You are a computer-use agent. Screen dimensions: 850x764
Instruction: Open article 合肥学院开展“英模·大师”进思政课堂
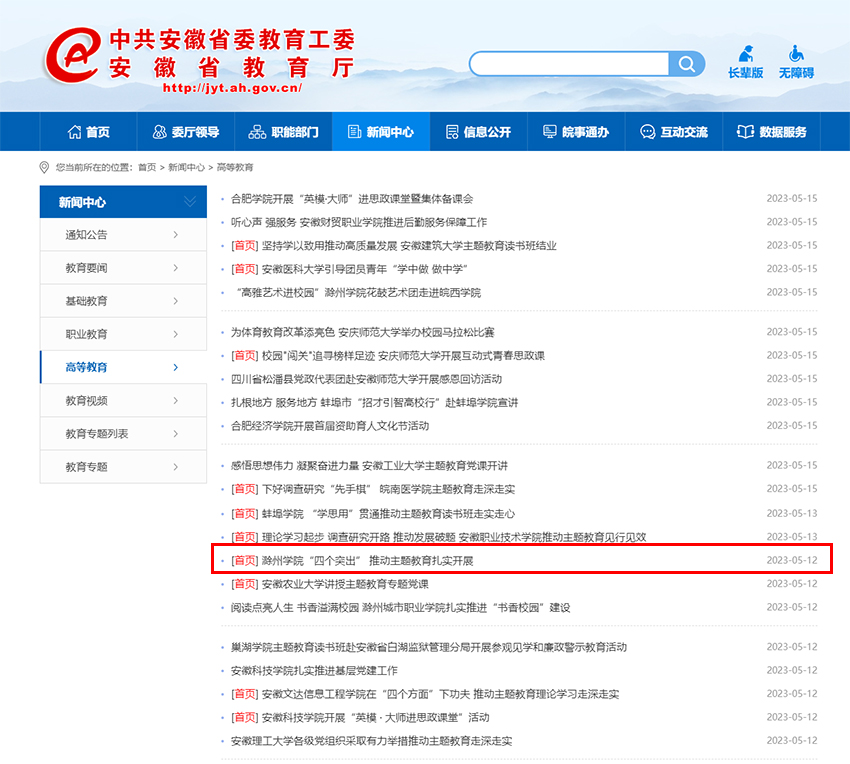pyautogui.click(x=352, y=199)
